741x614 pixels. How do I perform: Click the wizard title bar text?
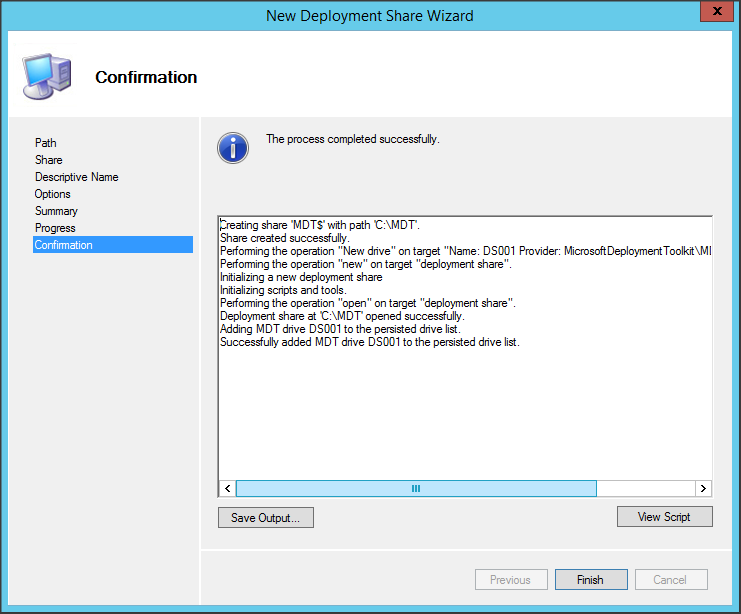tap(370, 15)
